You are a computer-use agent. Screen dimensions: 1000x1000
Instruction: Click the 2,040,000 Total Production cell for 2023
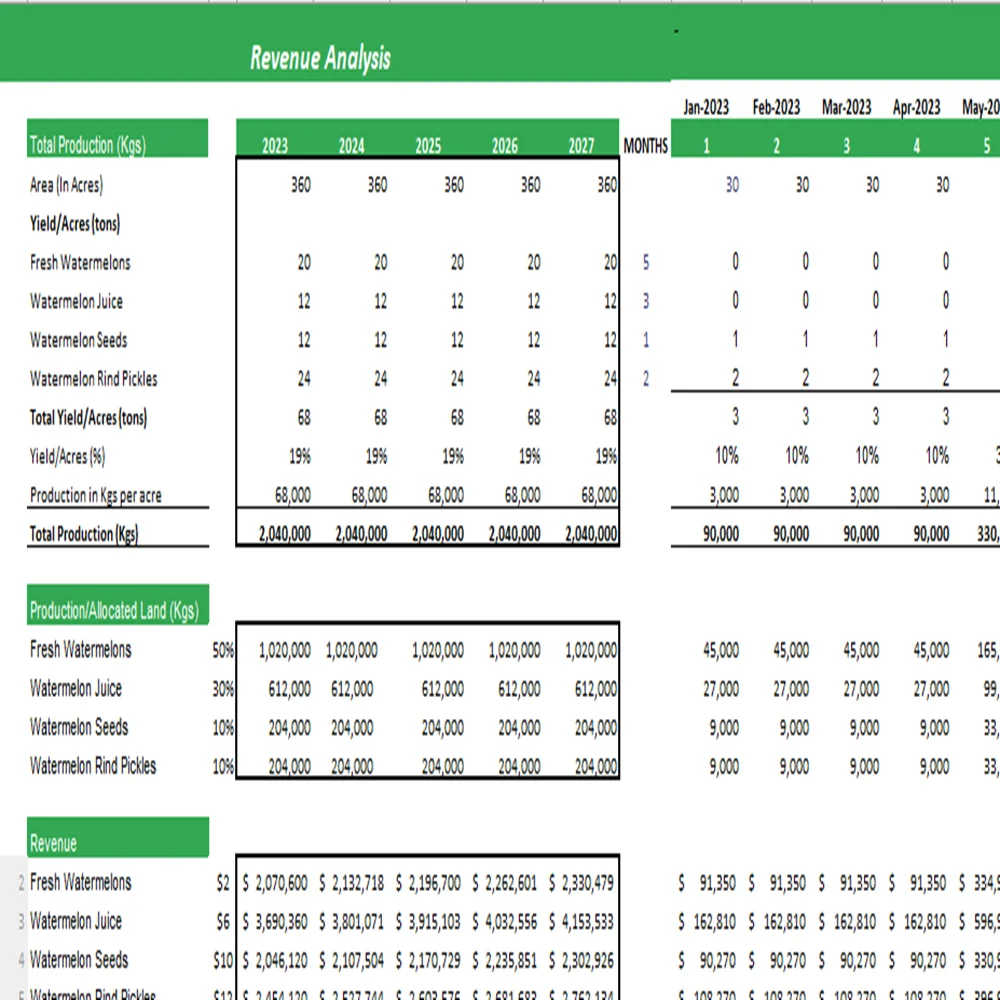pos(283,533)
